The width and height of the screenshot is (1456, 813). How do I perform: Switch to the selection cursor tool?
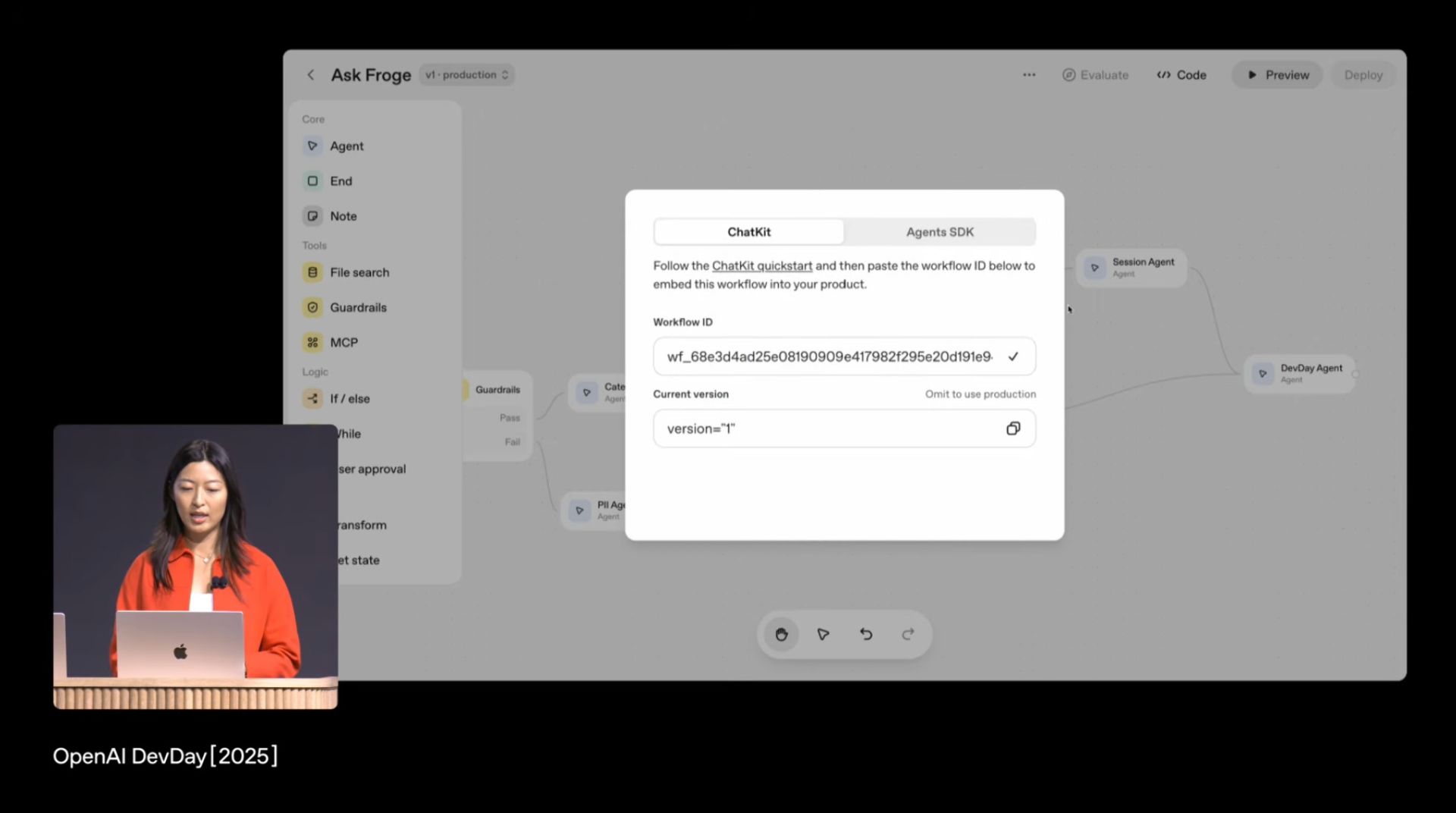pyautogui.click(x=824, y=634)
